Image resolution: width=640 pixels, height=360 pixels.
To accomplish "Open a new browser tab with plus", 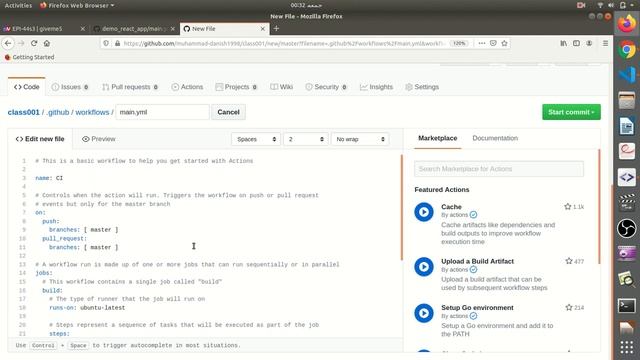I will [276, 29].
